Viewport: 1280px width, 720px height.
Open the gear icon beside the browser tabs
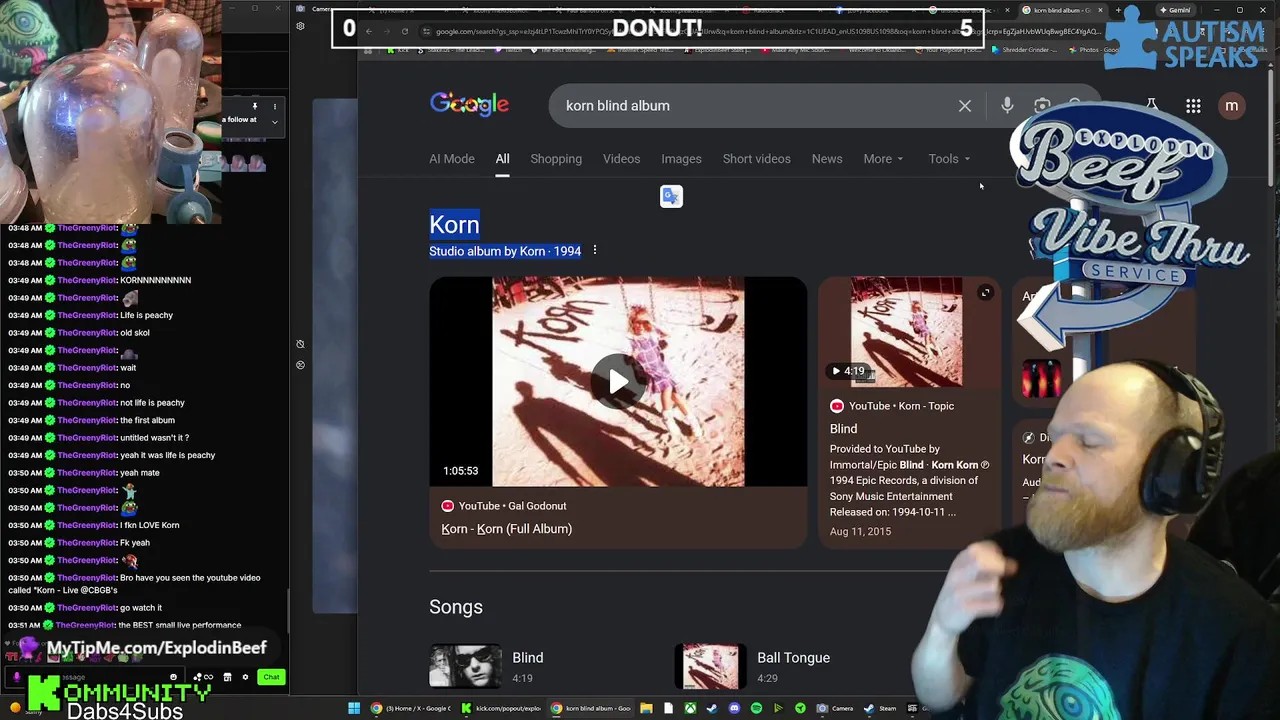tap(300, 26)
